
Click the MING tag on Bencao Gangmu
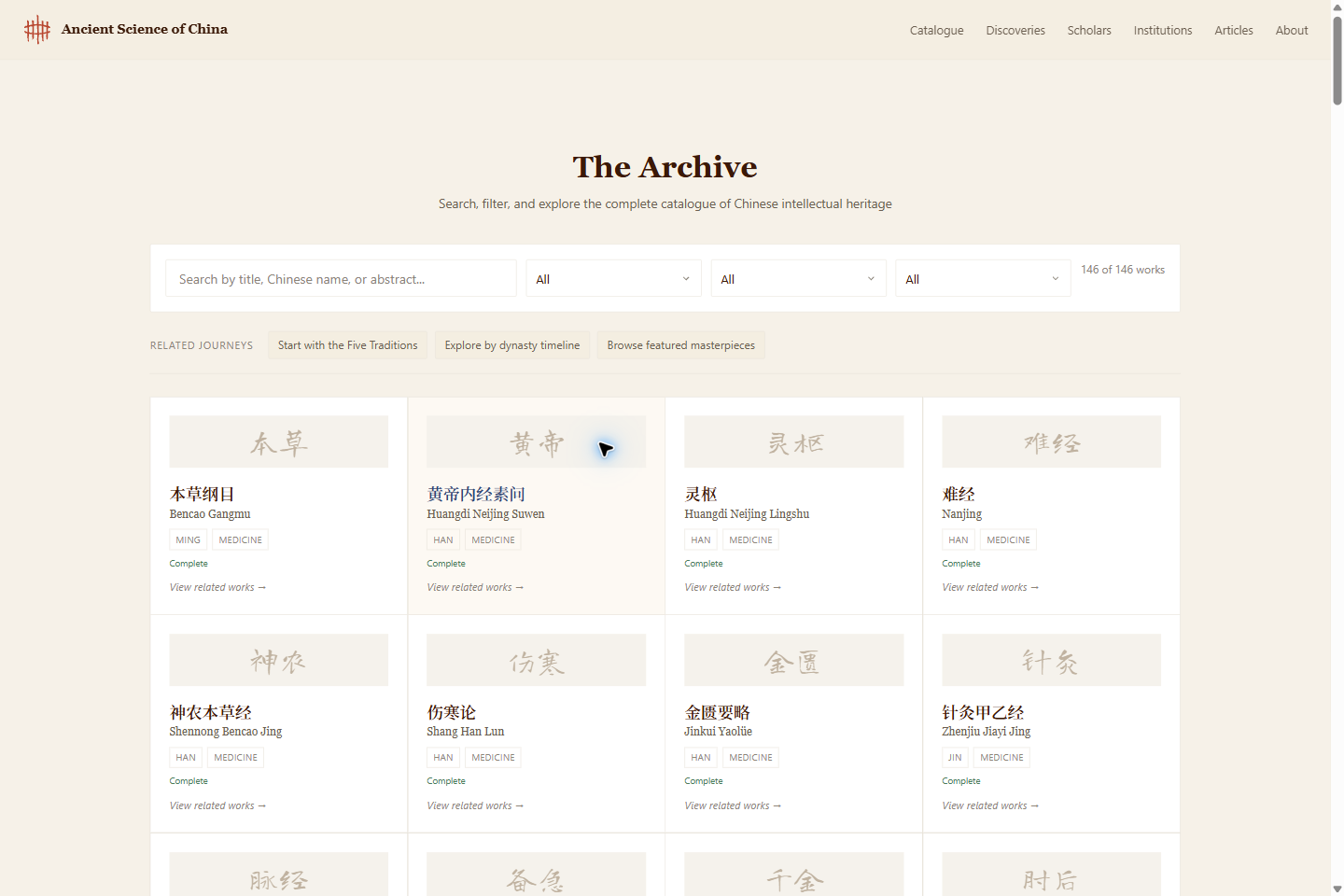(188, 539)
